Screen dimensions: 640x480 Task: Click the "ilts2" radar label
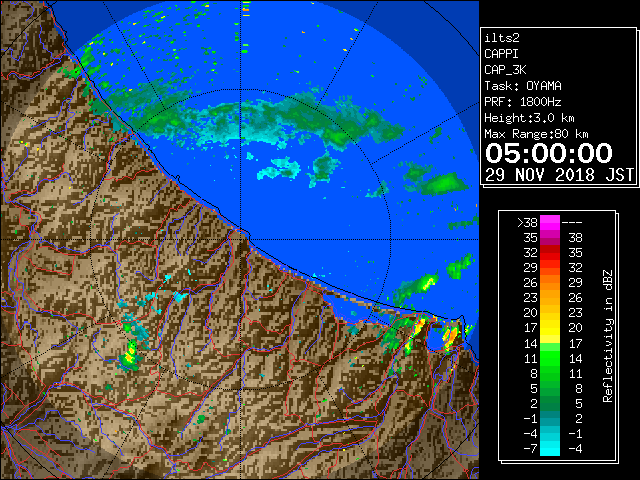click(502, 38)
